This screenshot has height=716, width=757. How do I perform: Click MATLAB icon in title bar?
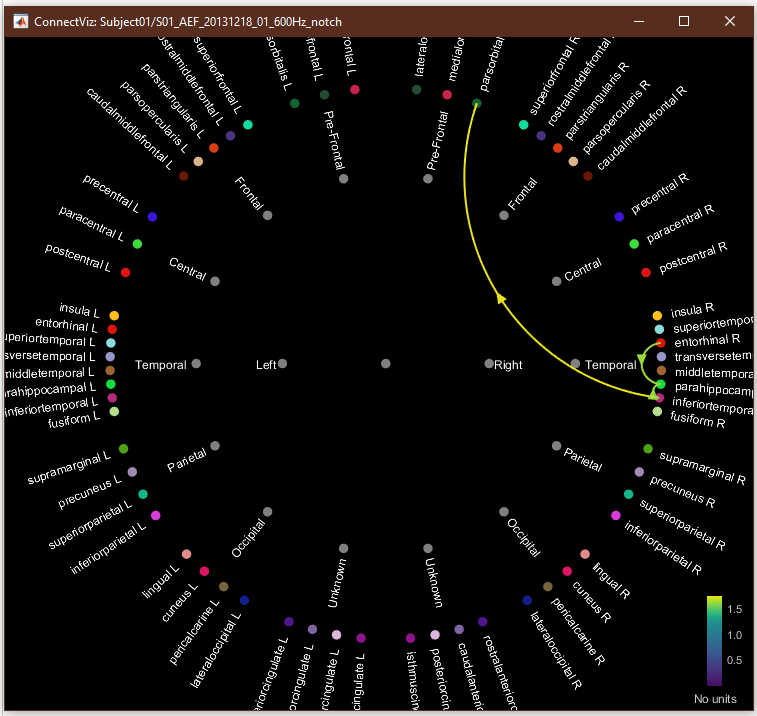(x=19, y=21)
